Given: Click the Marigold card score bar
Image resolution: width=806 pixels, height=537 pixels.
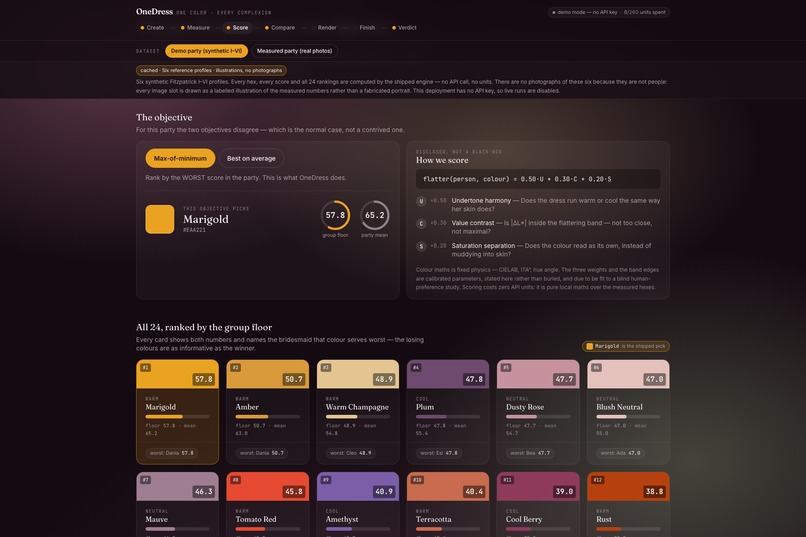Looking at the screenshot, I should (177, 417).
